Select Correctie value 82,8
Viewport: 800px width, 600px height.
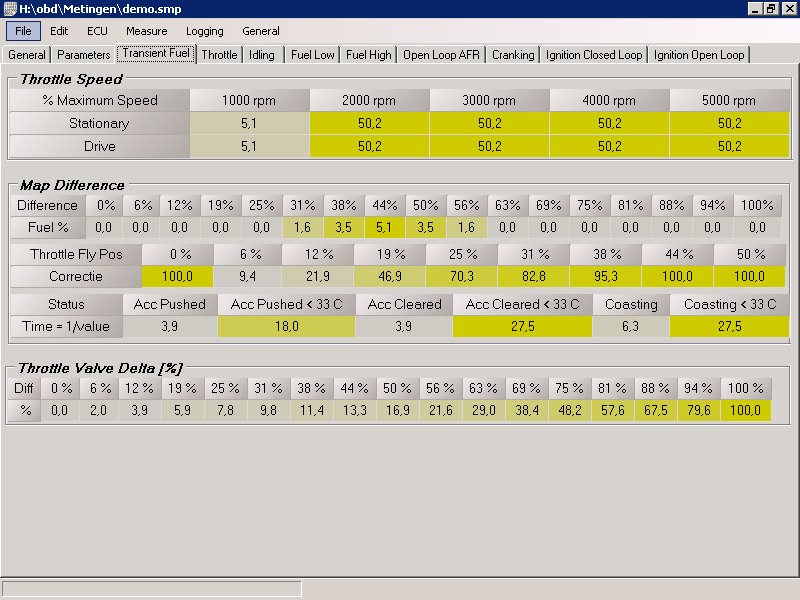(x=534, y=277)
